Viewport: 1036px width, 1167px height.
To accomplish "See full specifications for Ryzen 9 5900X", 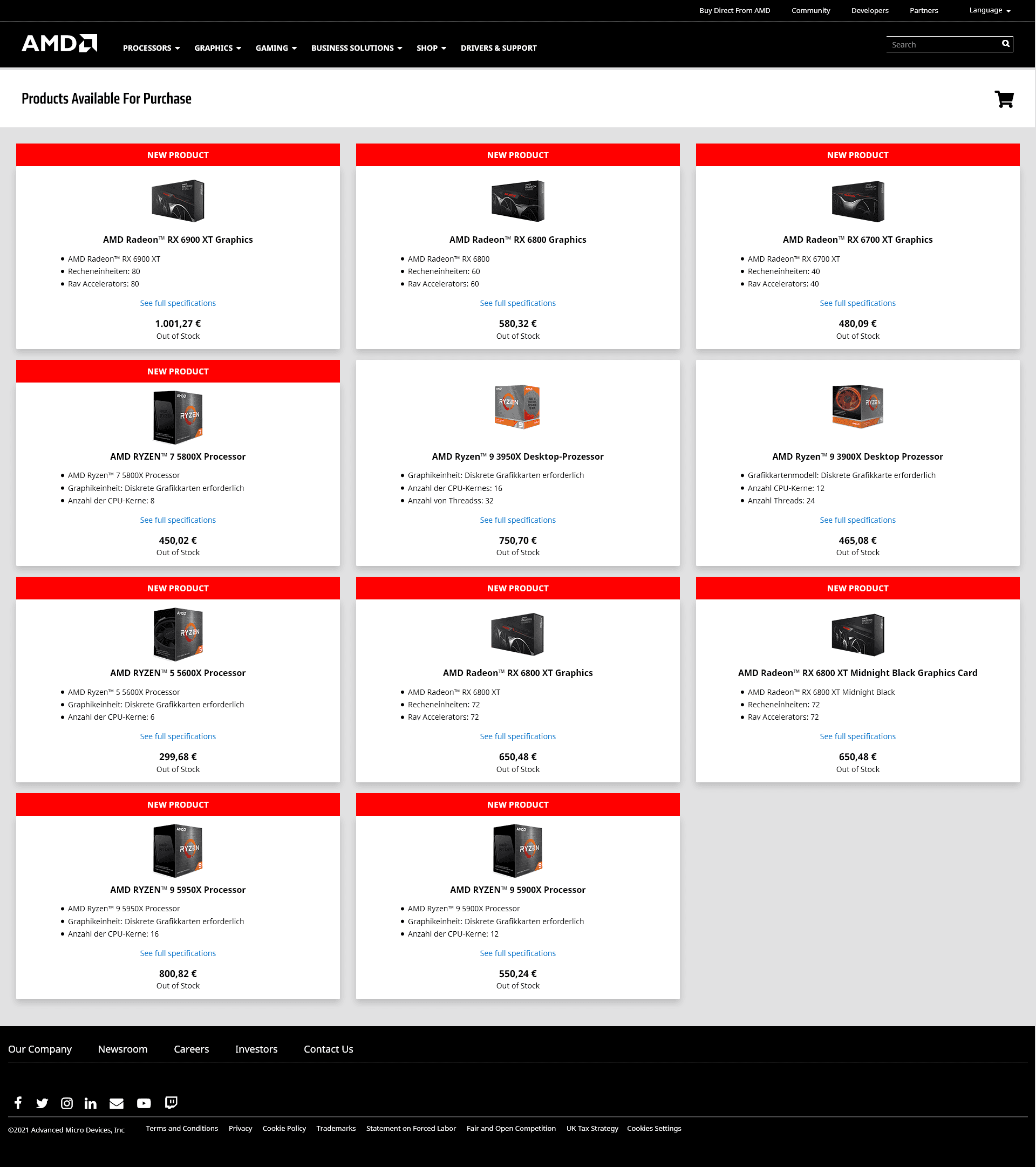I will 518,953.
